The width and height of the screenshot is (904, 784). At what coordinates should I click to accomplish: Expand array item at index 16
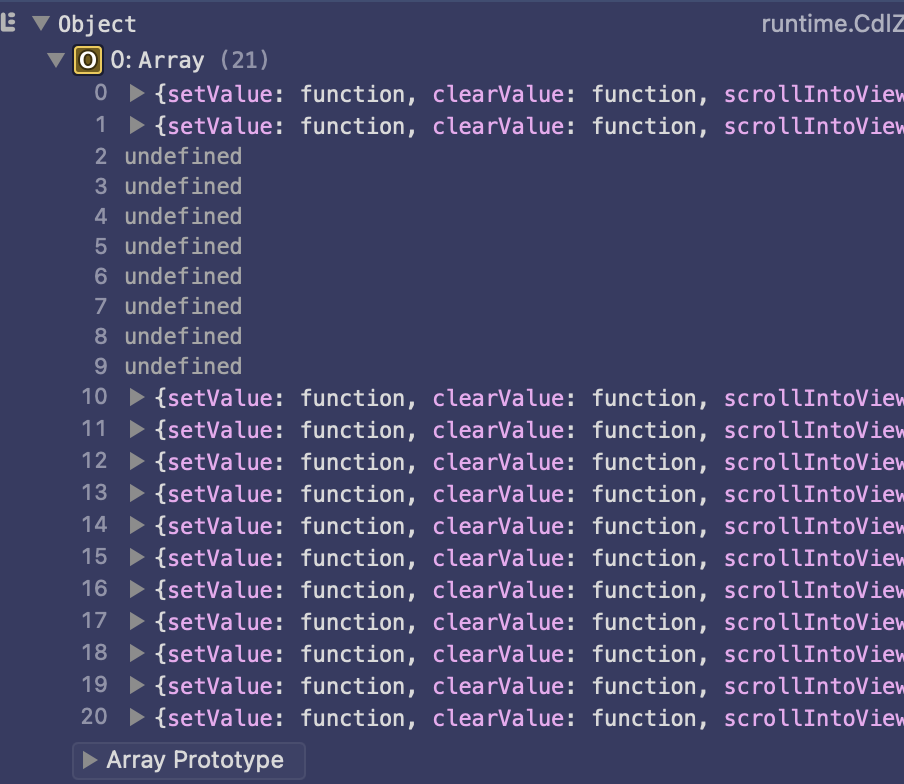tap(137, 590)
